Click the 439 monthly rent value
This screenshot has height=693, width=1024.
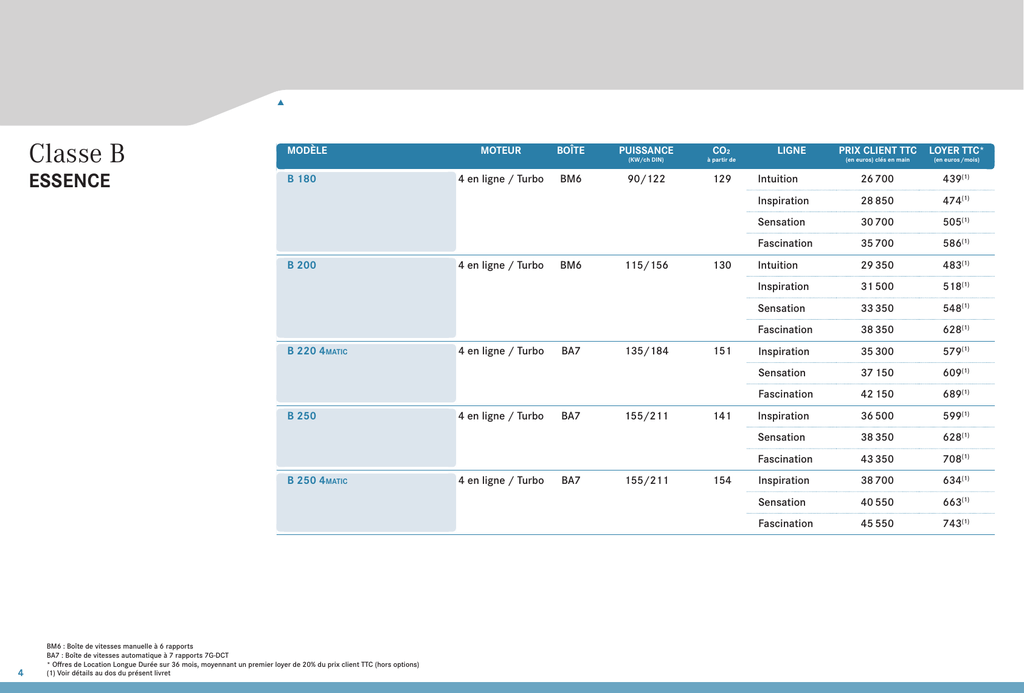[x=955, y=179]
